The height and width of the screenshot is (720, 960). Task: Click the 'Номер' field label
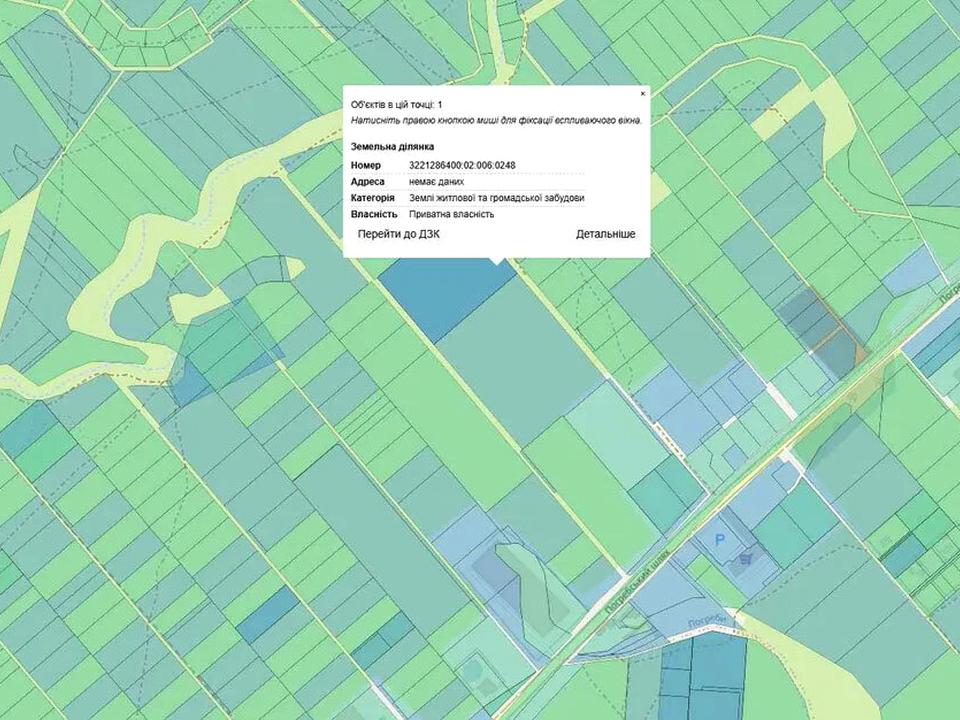point(366,165)
